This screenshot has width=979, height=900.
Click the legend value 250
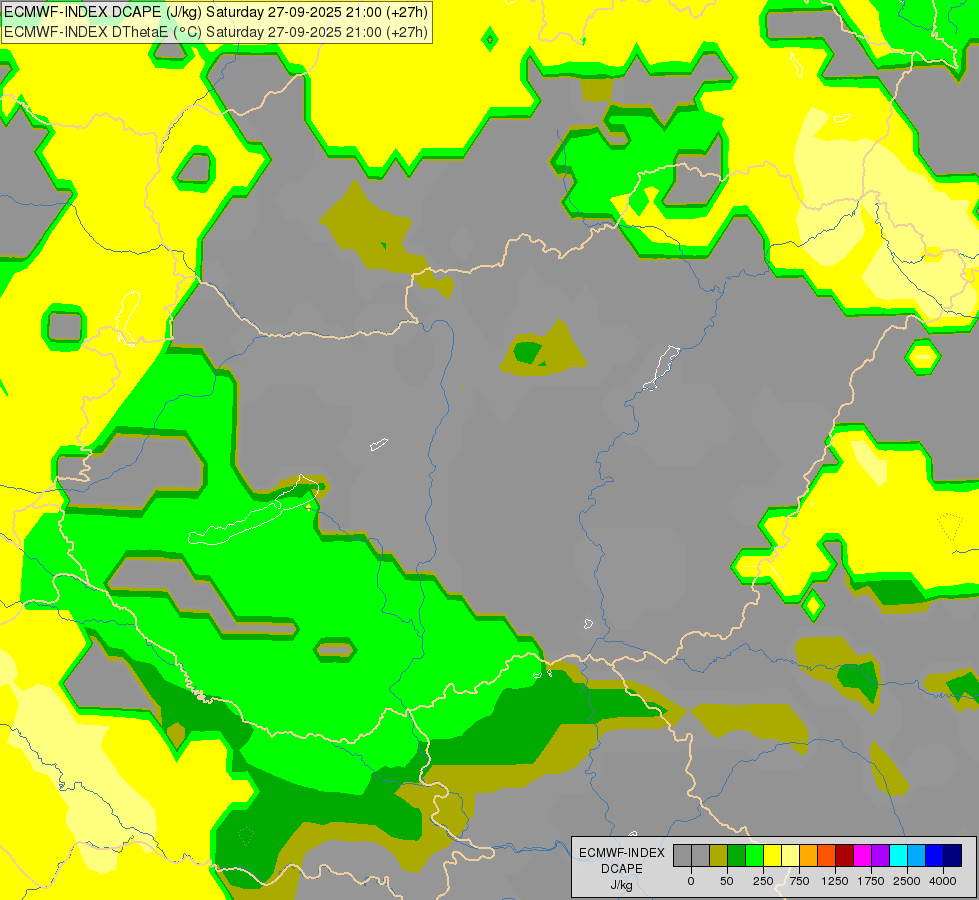pos(763,881)
